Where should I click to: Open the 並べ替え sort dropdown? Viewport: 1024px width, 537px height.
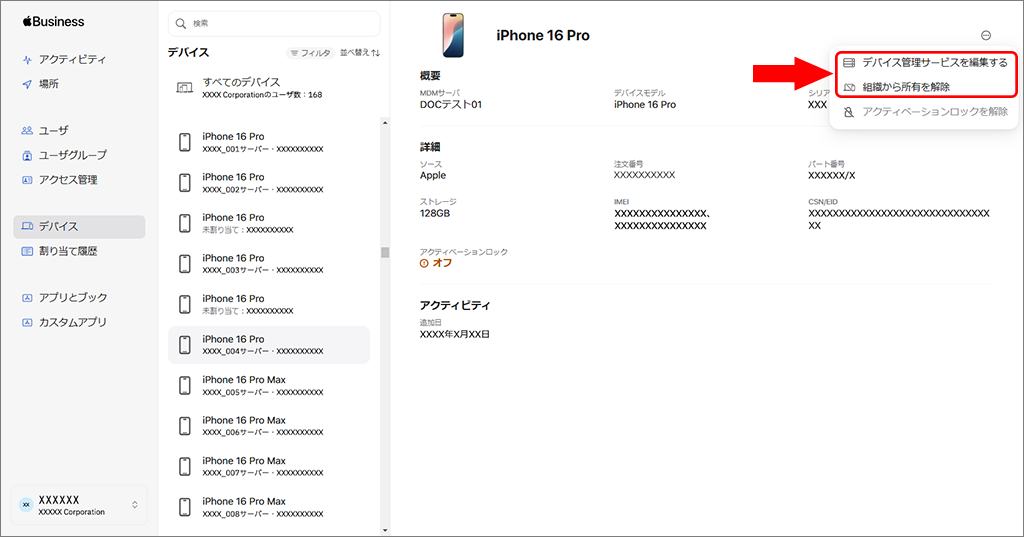pyautogui.click(x=360, y=53)
